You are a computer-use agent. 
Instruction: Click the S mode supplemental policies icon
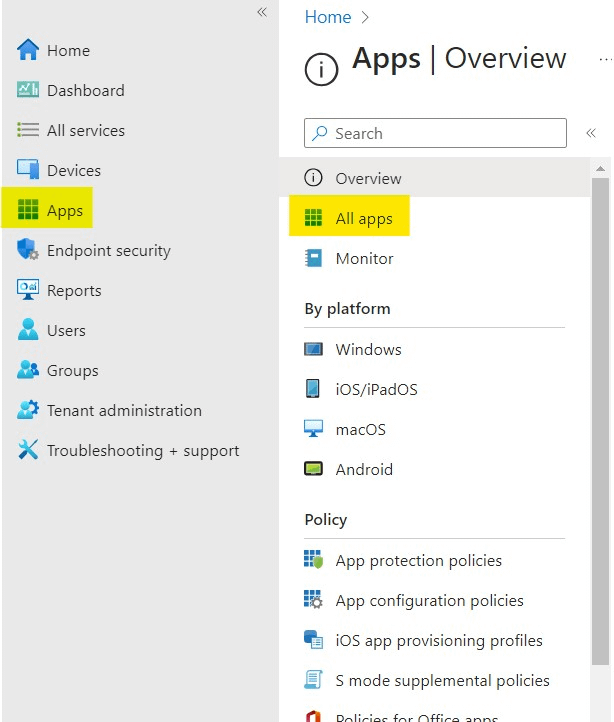(x=313, y=680)
